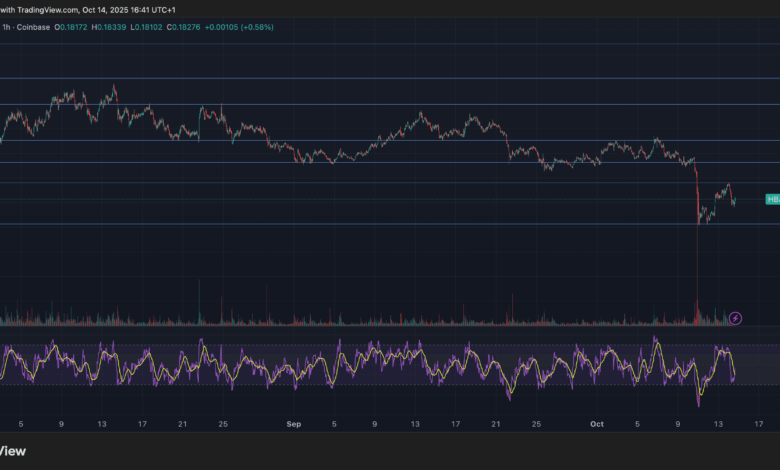Click the latest candlestick at chart's right end

[734, 201]
